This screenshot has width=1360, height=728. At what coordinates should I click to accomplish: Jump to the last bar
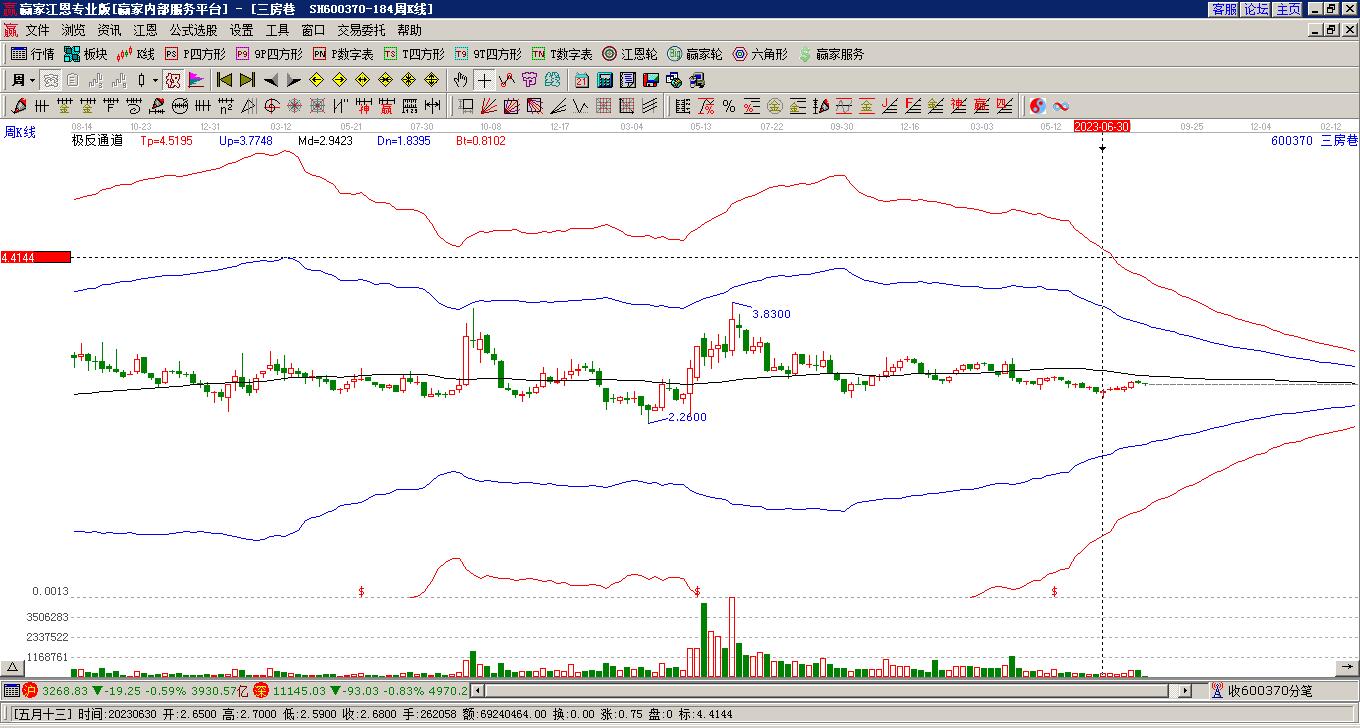(247, 80)
